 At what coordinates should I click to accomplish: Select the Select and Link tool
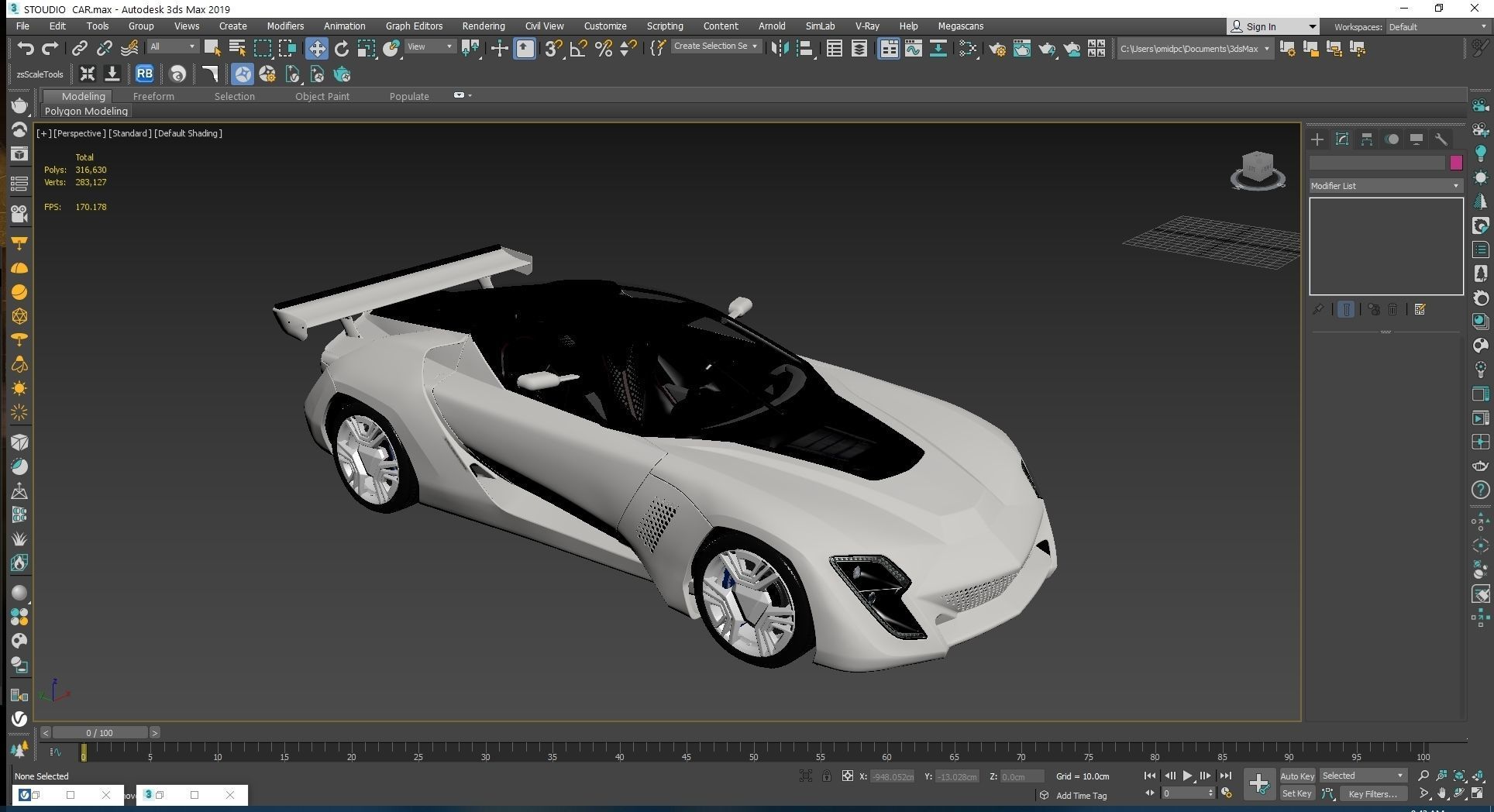(x=79, y=49)
